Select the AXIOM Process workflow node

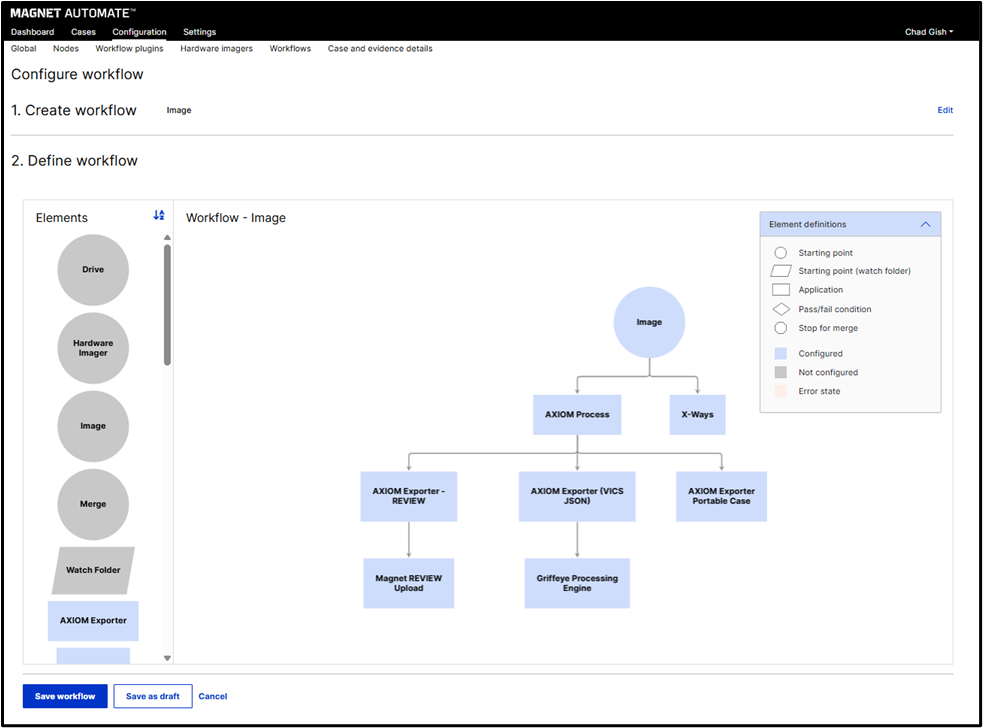pos(577,414)
